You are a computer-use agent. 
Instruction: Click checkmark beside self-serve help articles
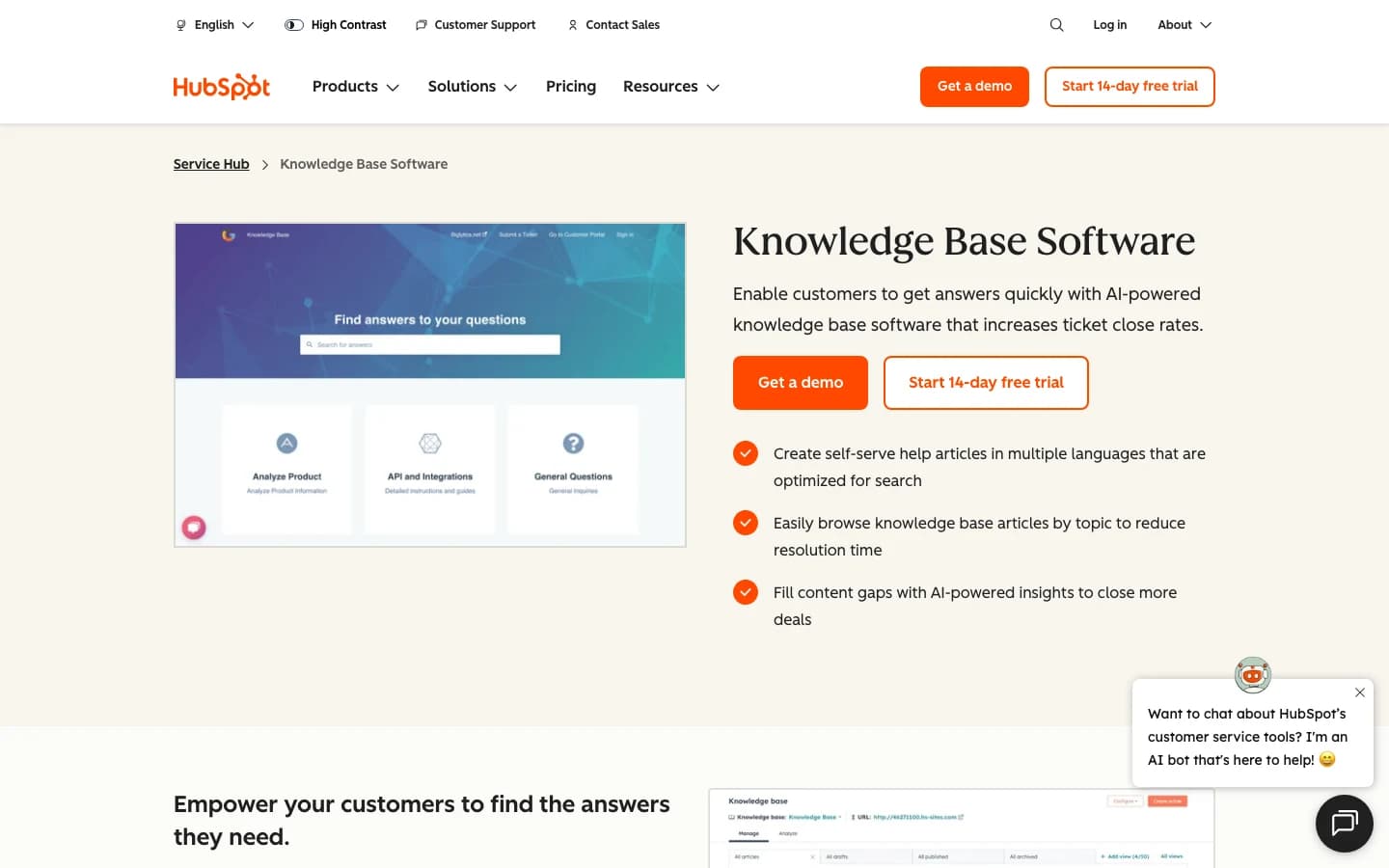(x=746, y=453)
